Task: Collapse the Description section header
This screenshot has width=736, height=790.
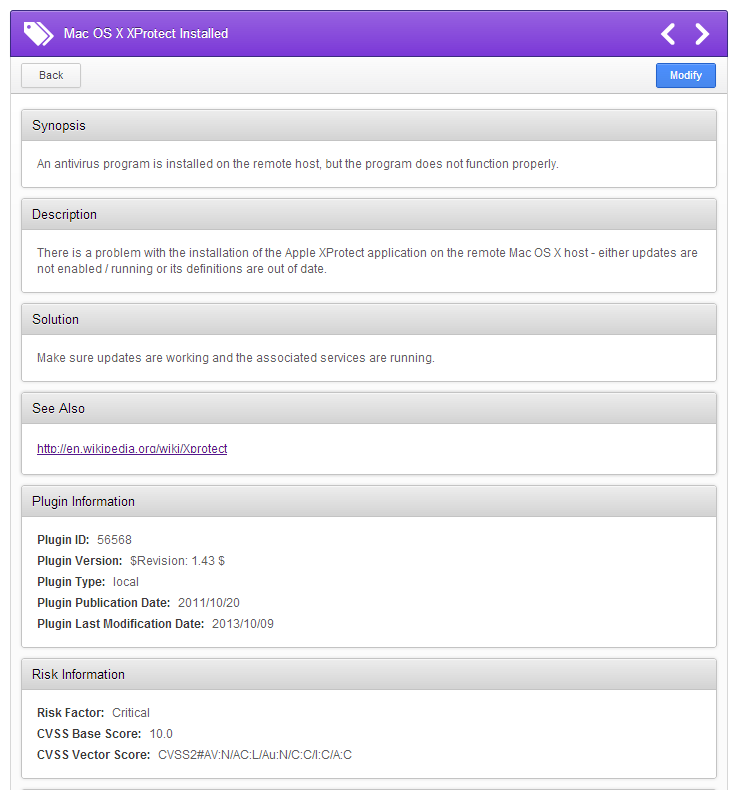Action: click(x=369, y=215)
